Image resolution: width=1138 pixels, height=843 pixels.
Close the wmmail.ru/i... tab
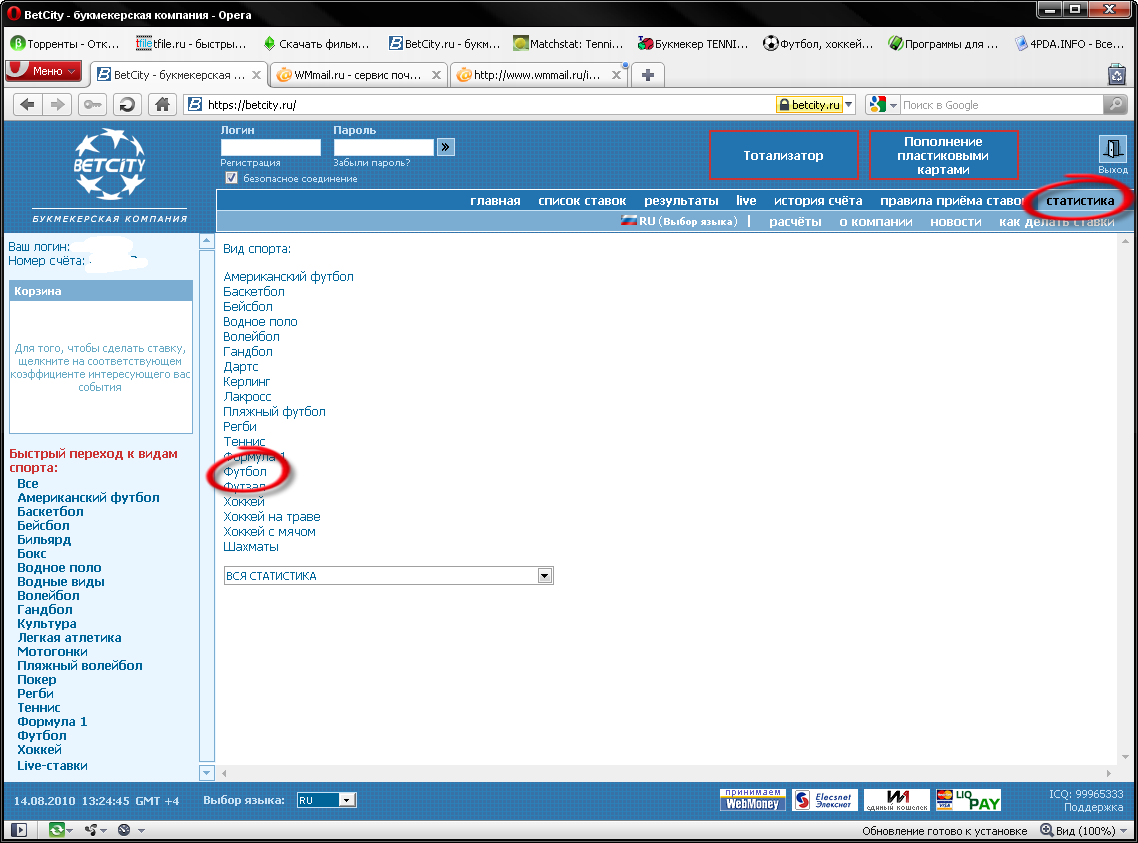616,75
